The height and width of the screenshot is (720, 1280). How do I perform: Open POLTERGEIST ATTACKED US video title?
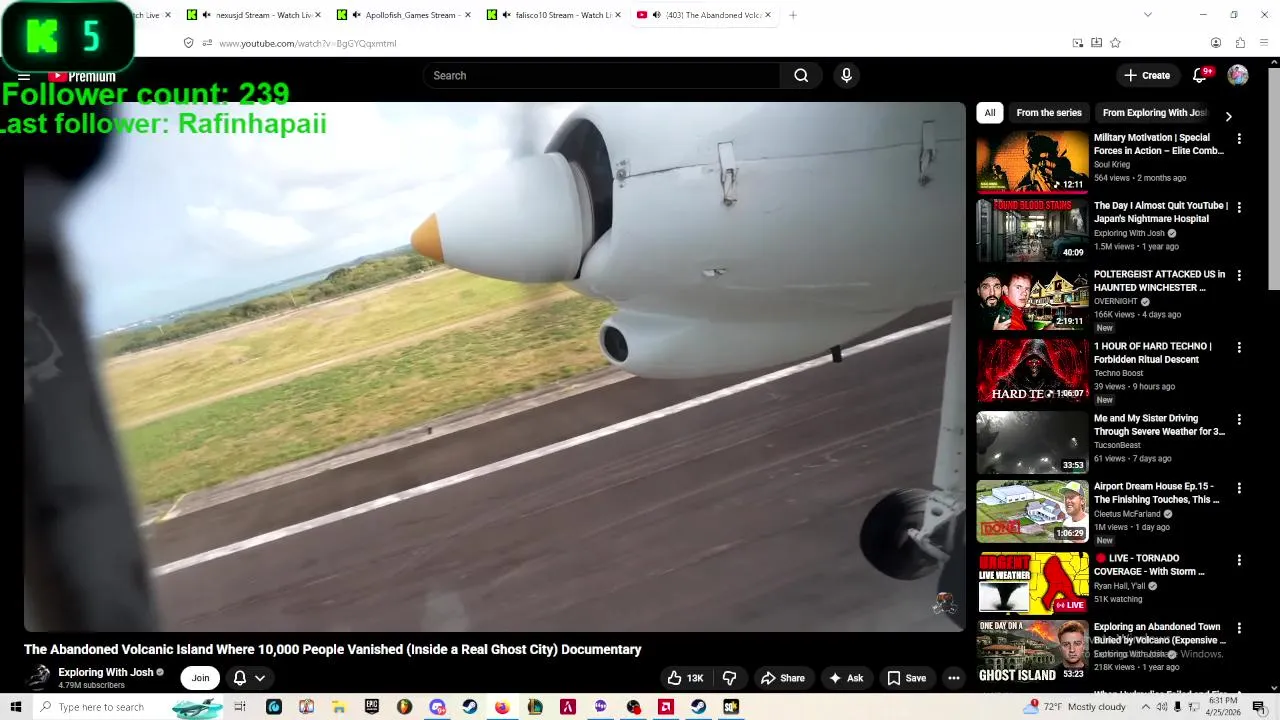tap(1159, 281)
